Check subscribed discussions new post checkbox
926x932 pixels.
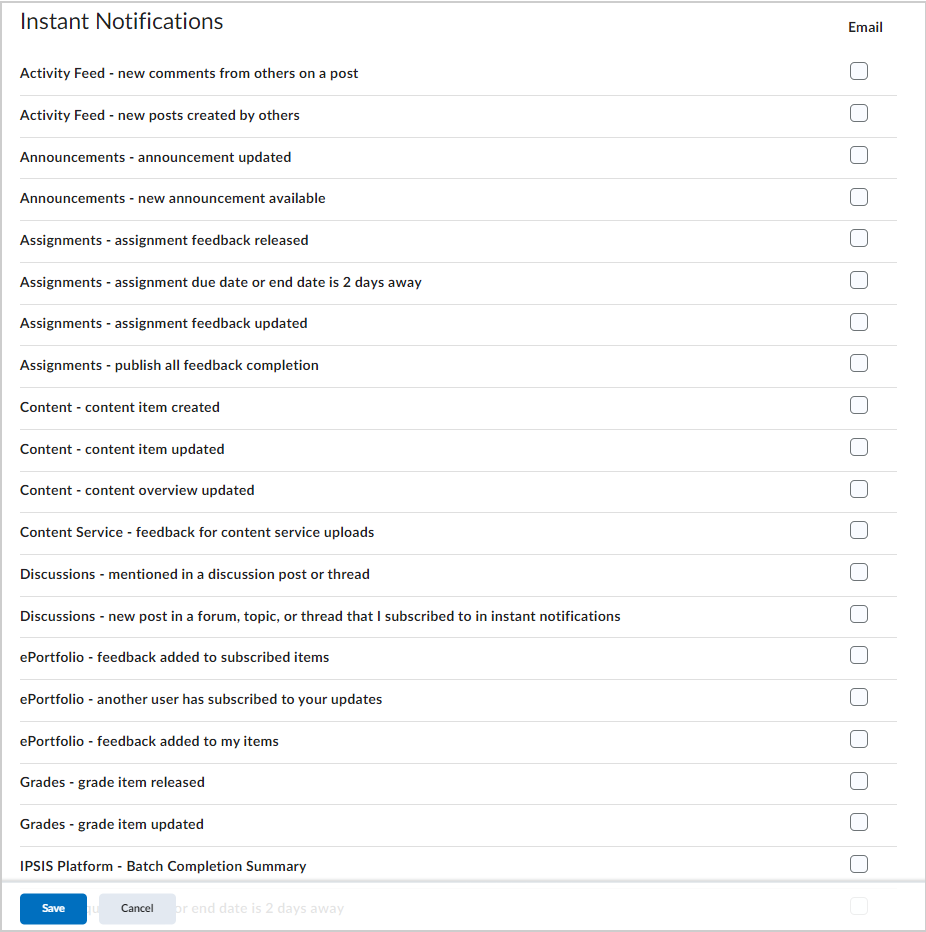click(859, 613)
